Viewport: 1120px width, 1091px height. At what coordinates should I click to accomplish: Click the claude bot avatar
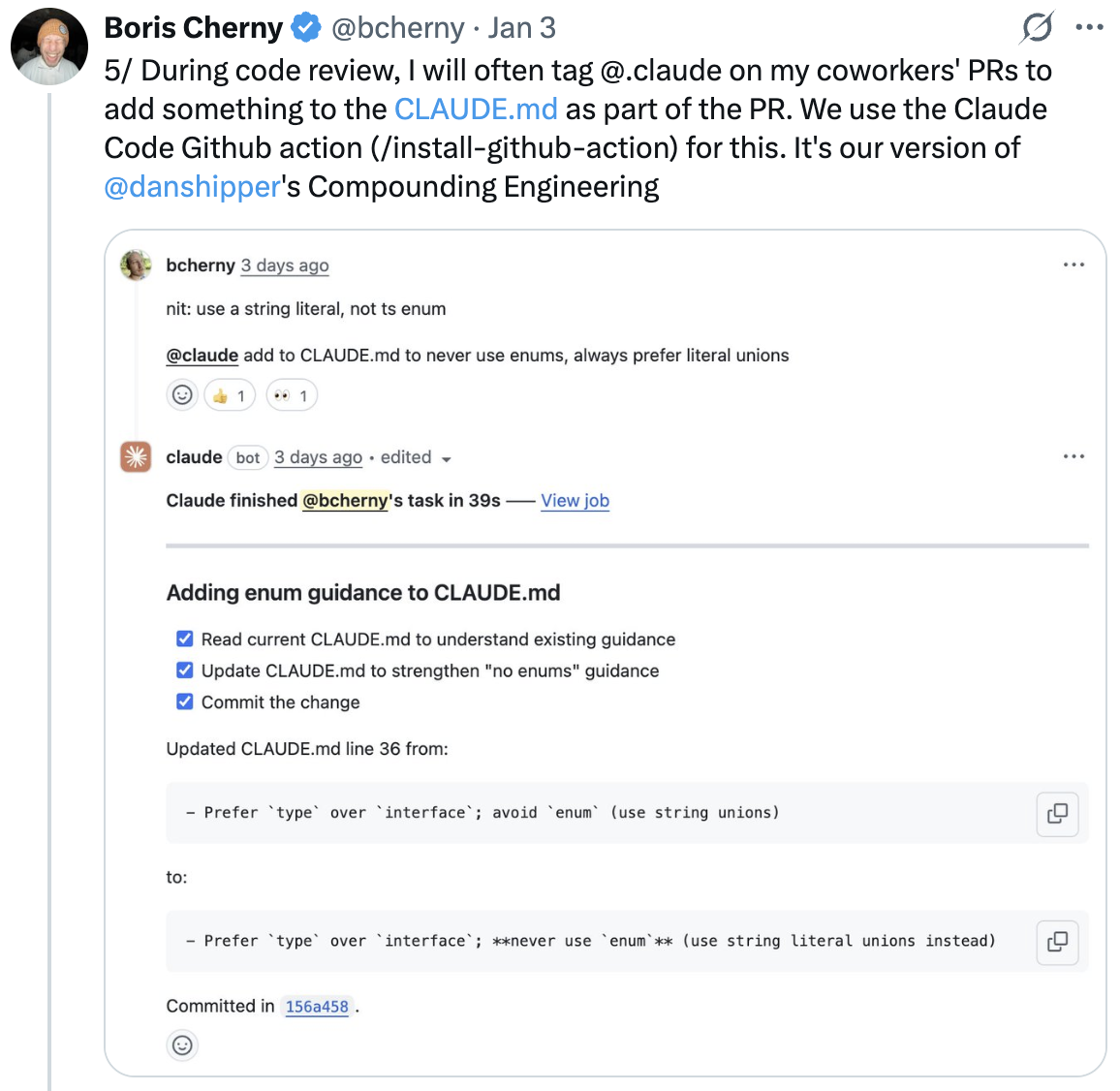click(136, 456)
